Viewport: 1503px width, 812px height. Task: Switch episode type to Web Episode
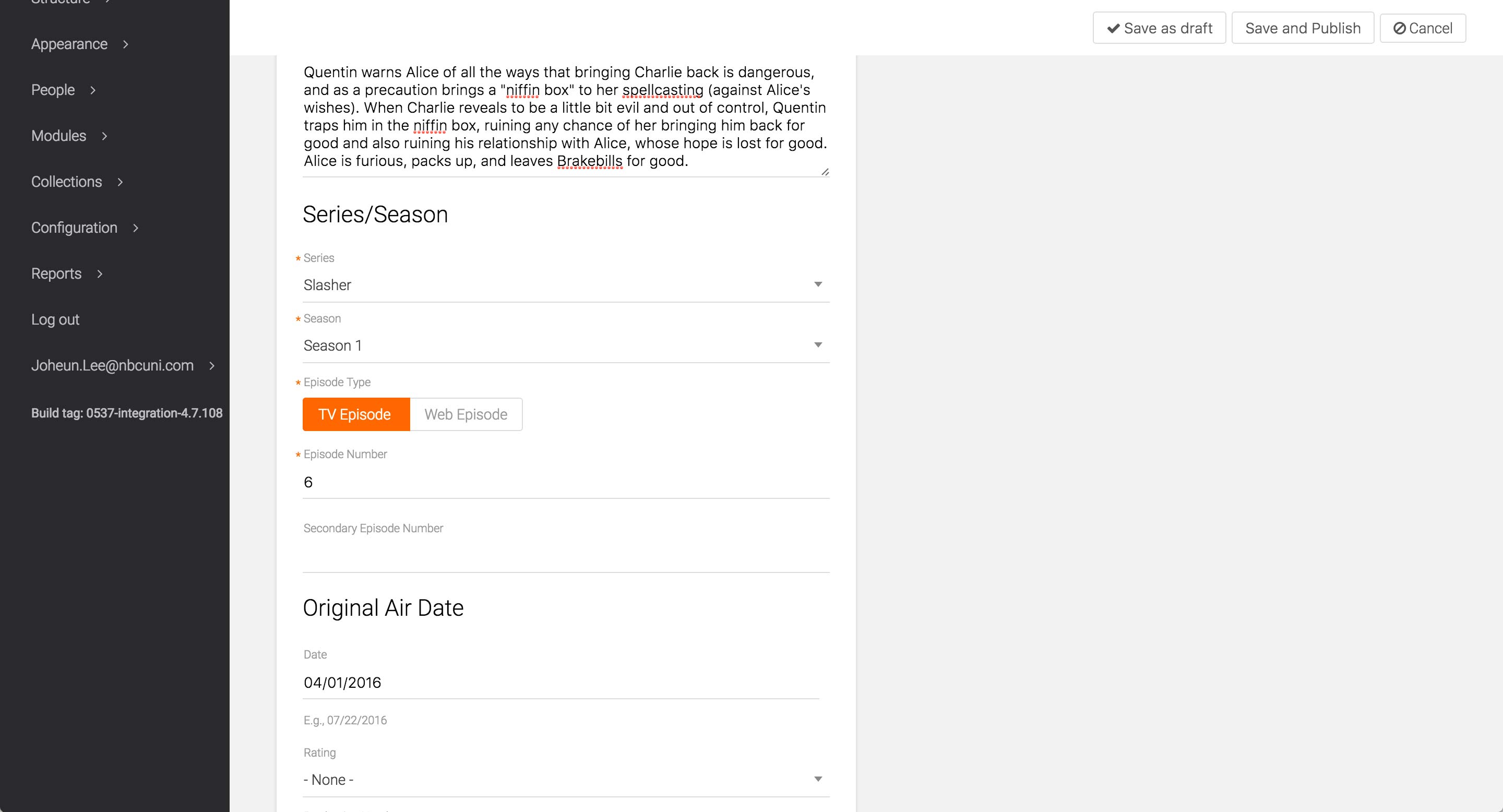466,414
